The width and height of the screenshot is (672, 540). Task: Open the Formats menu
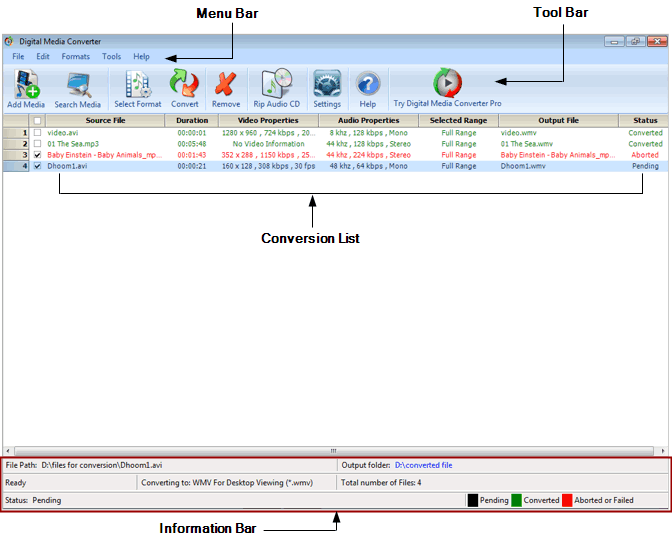click(x=75, y=57)
